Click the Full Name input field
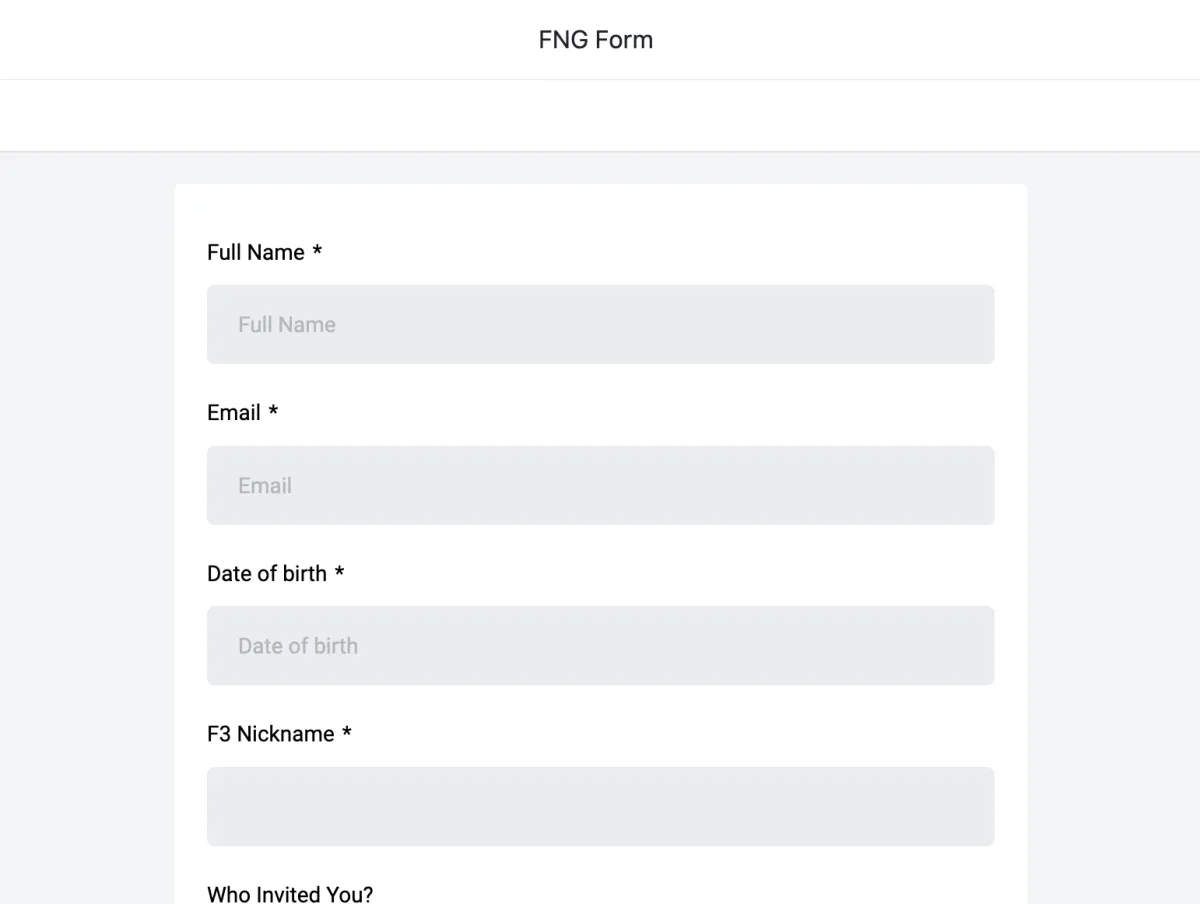The image size is (1200, 904). (600, 324)
